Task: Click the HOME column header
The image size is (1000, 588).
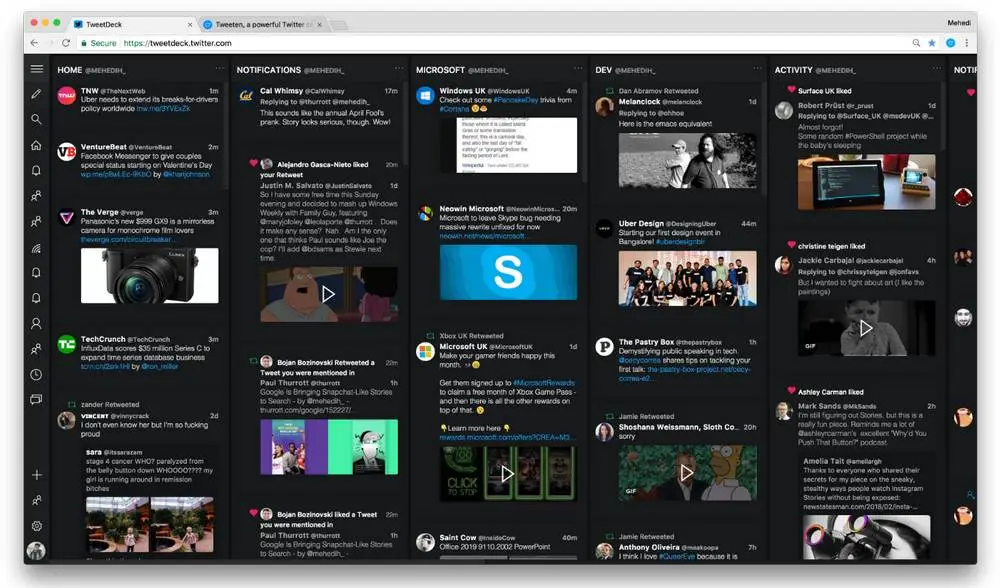Action: point(70,70)
